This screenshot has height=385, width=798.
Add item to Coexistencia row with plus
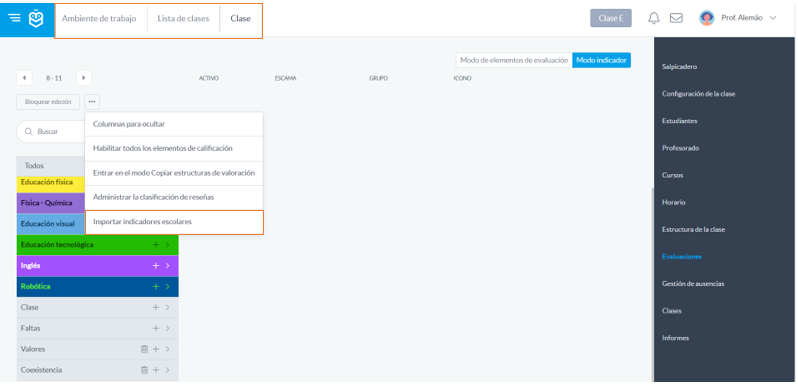tap(156, 370)
